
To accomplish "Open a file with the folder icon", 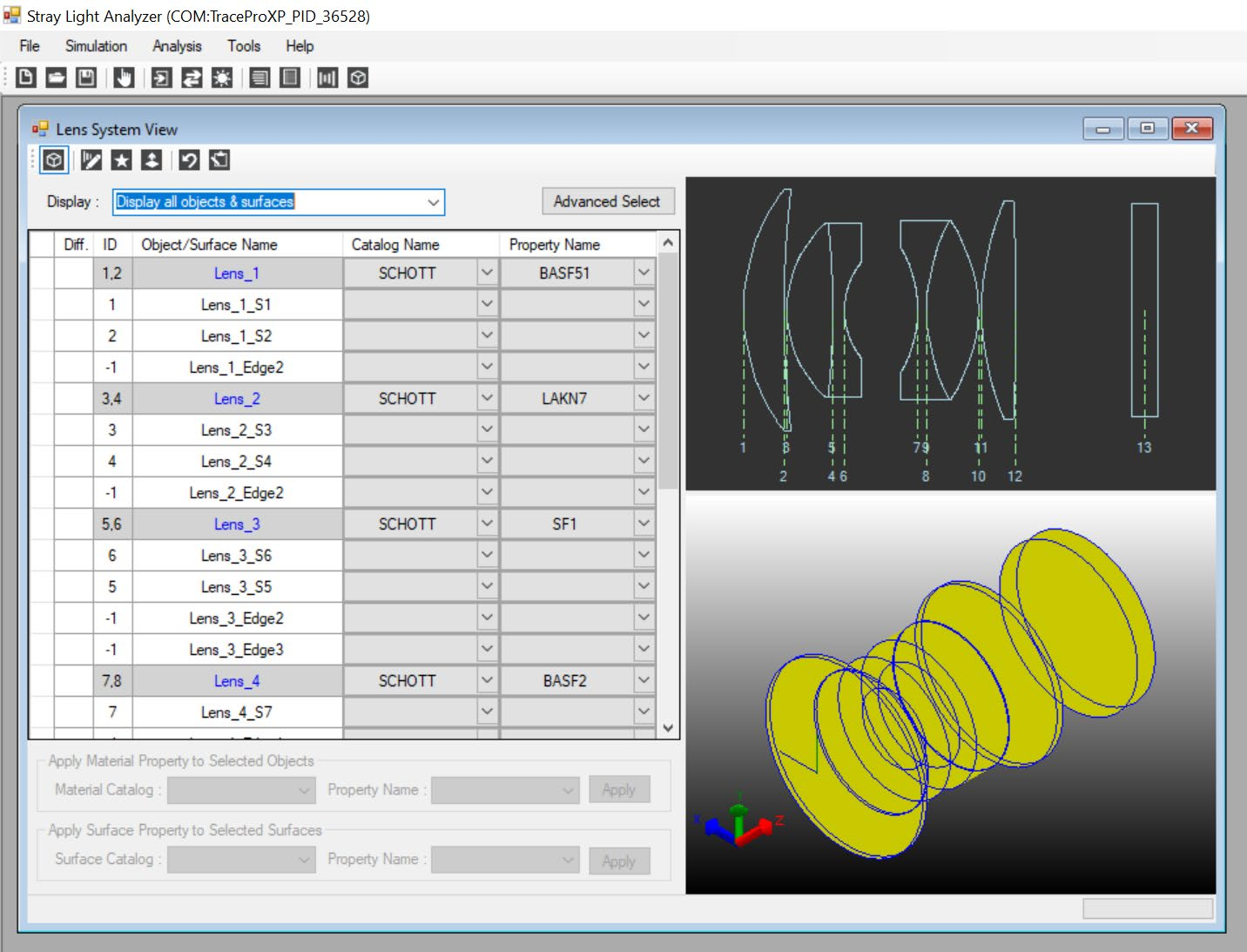I will click(57, 78).
